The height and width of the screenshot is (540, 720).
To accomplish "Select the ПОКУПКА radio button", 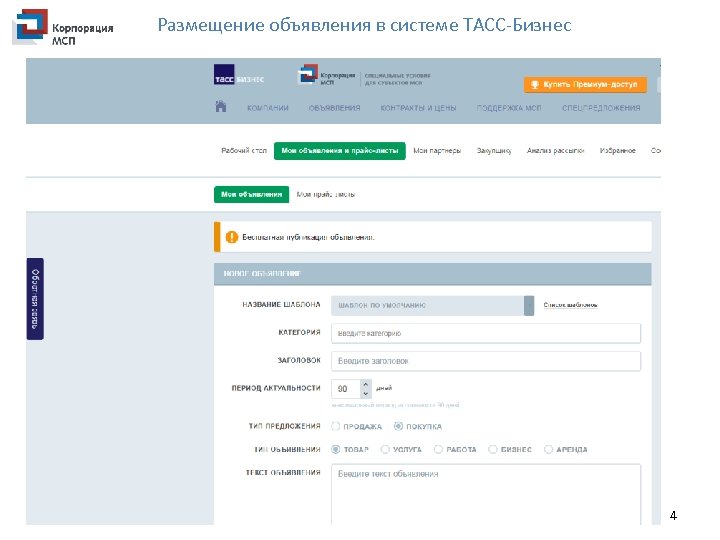I will (398, 427).
